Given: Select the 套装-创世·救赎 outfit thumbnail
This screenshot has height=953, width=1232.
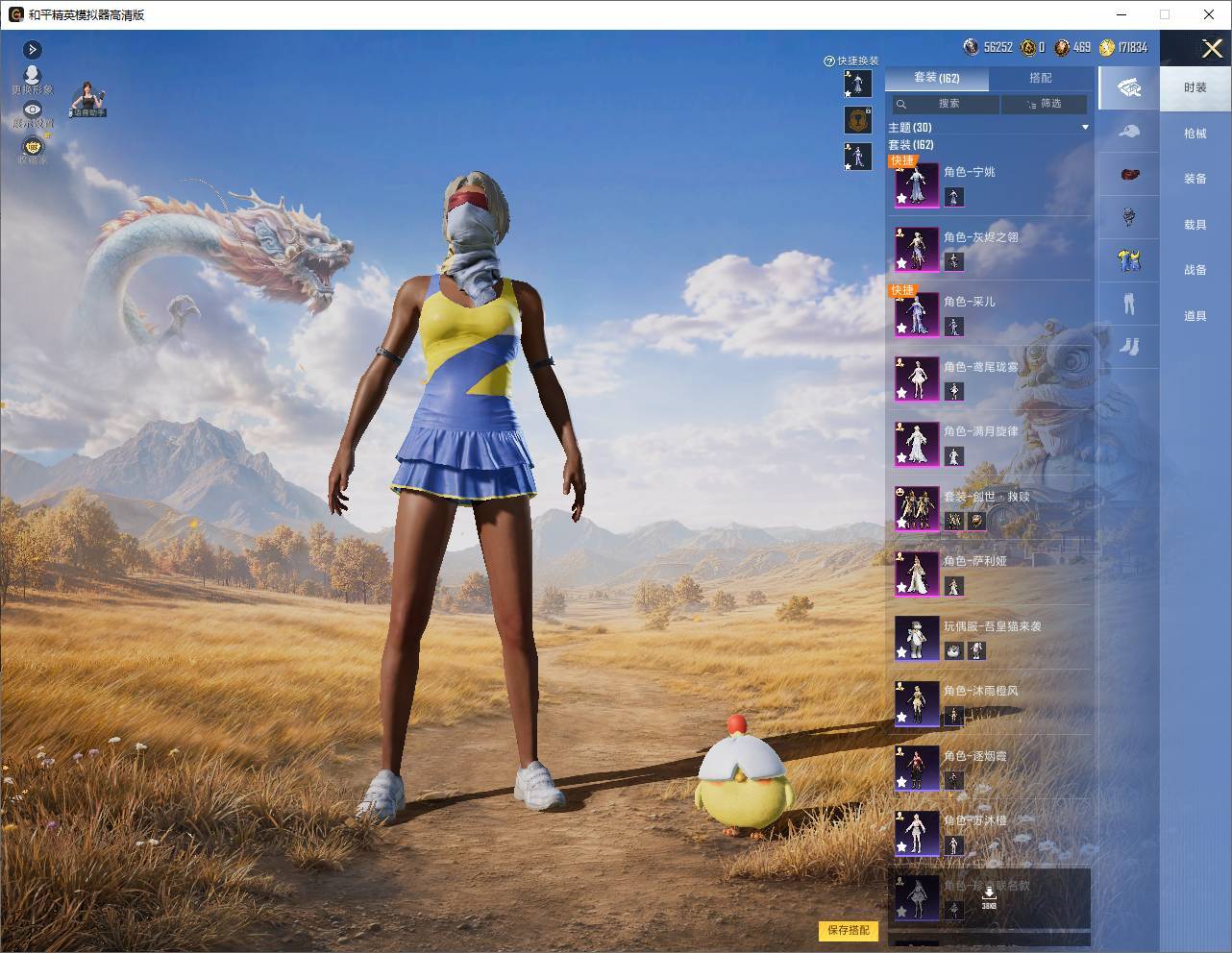Looking at the screenshot, I should pyautogui.click(x=917, y=508).
